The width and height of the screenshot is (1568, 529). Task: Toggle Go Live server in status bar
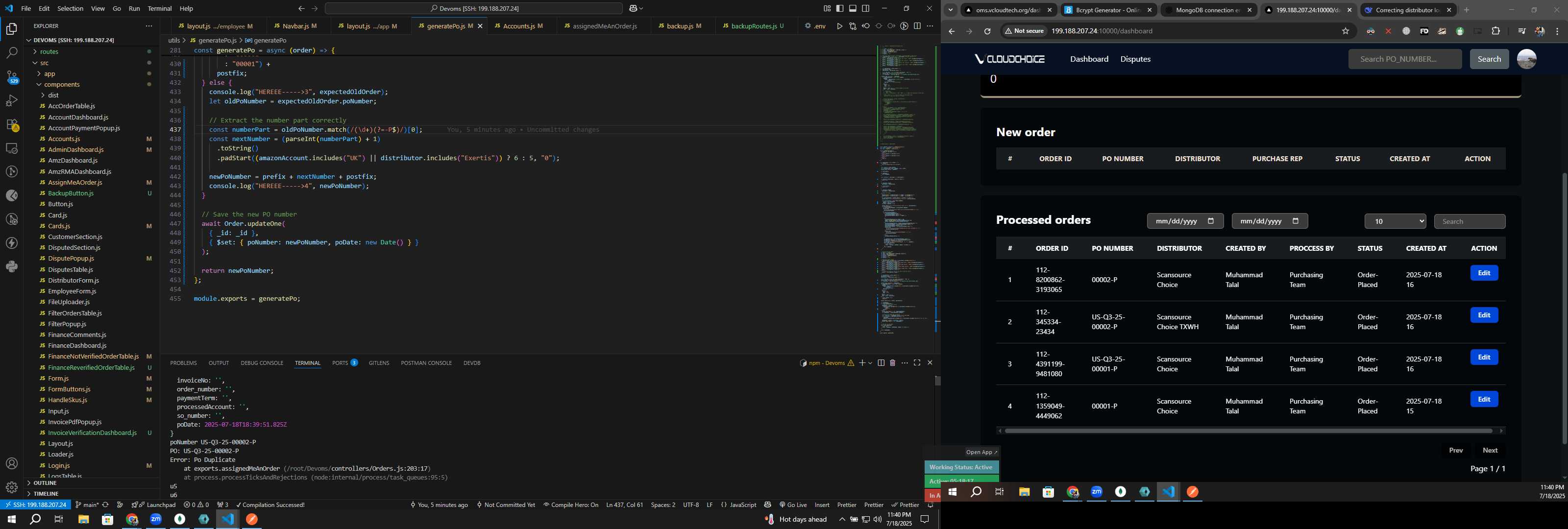click(793, 505)
